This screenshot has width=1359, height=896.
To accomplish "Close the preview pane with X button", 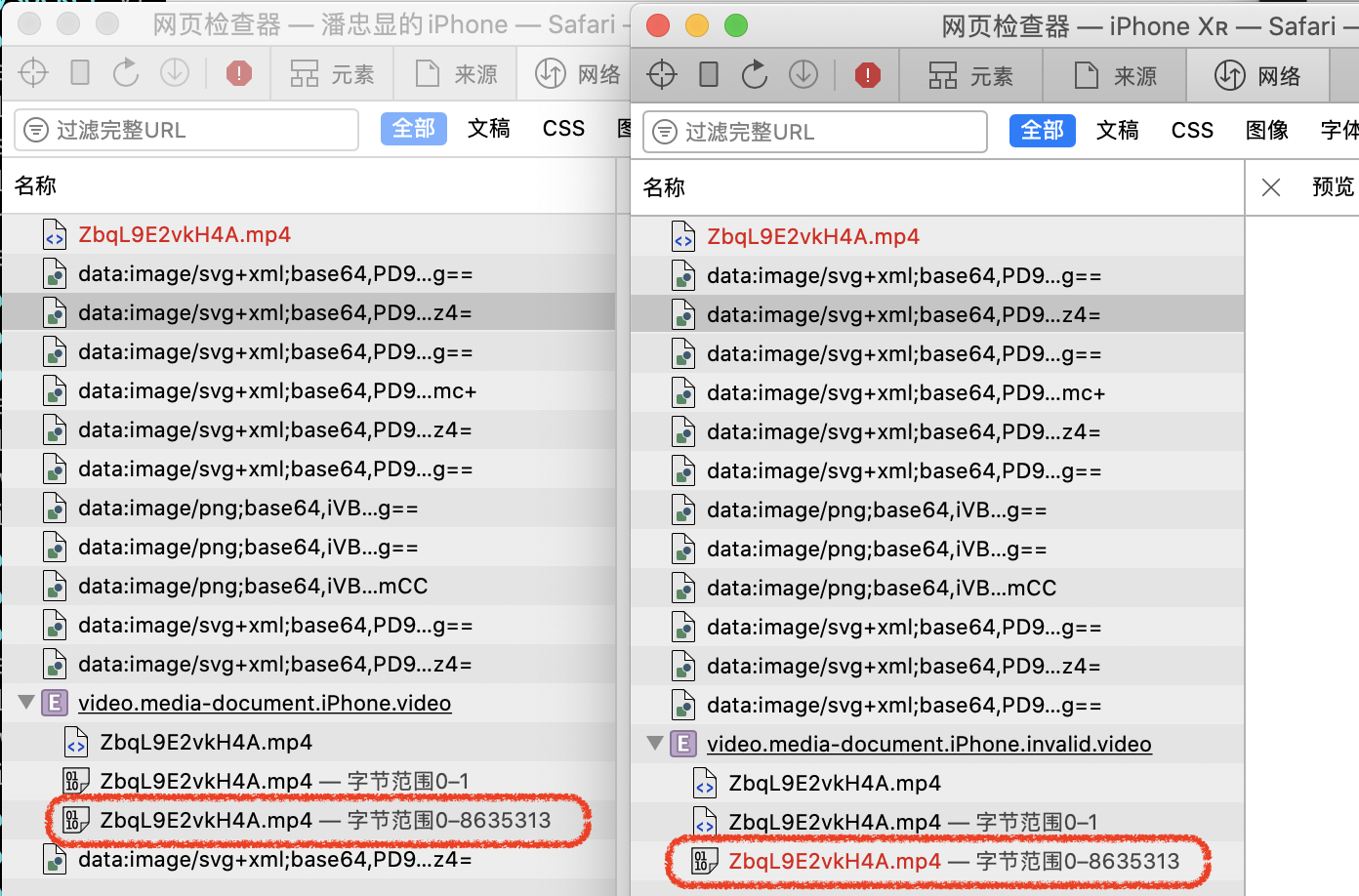I will pyautogui.click(x=1270, y=187).
